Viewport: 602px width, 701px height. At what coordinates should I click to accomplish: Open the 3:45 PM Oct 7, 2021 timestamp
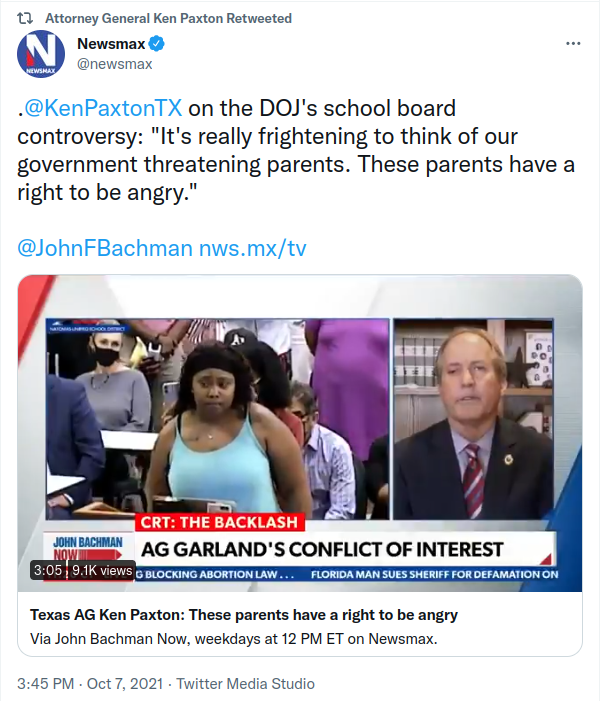(x=90, y=684)
